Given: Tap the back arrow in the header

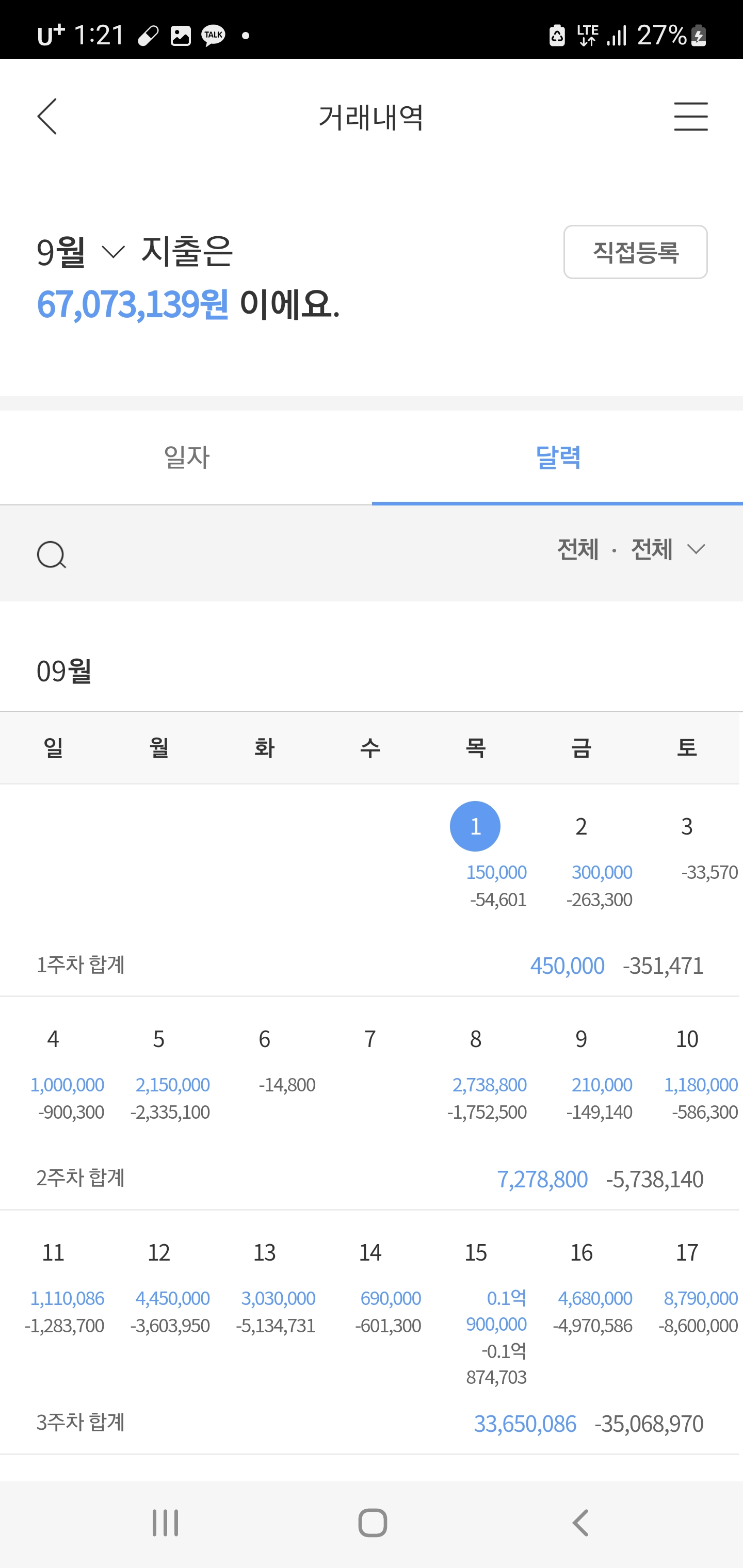Looking at the screenshot, I should 47,116.
